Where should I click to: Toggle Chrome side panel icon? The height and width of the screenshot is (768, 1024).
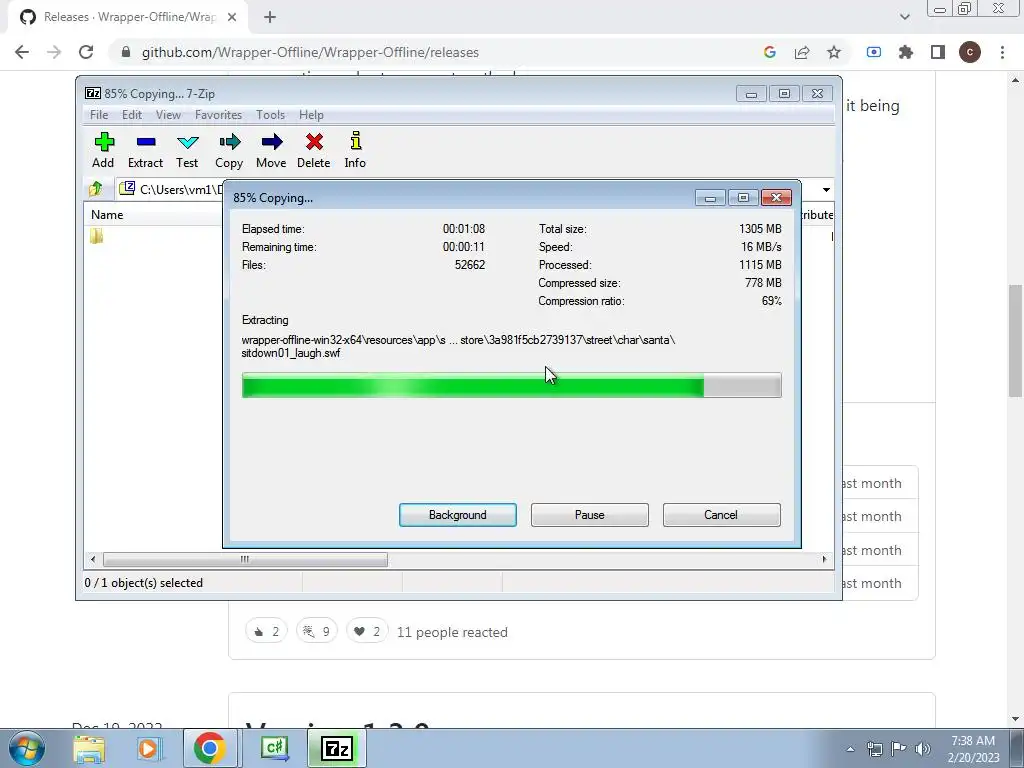point(938,52)
